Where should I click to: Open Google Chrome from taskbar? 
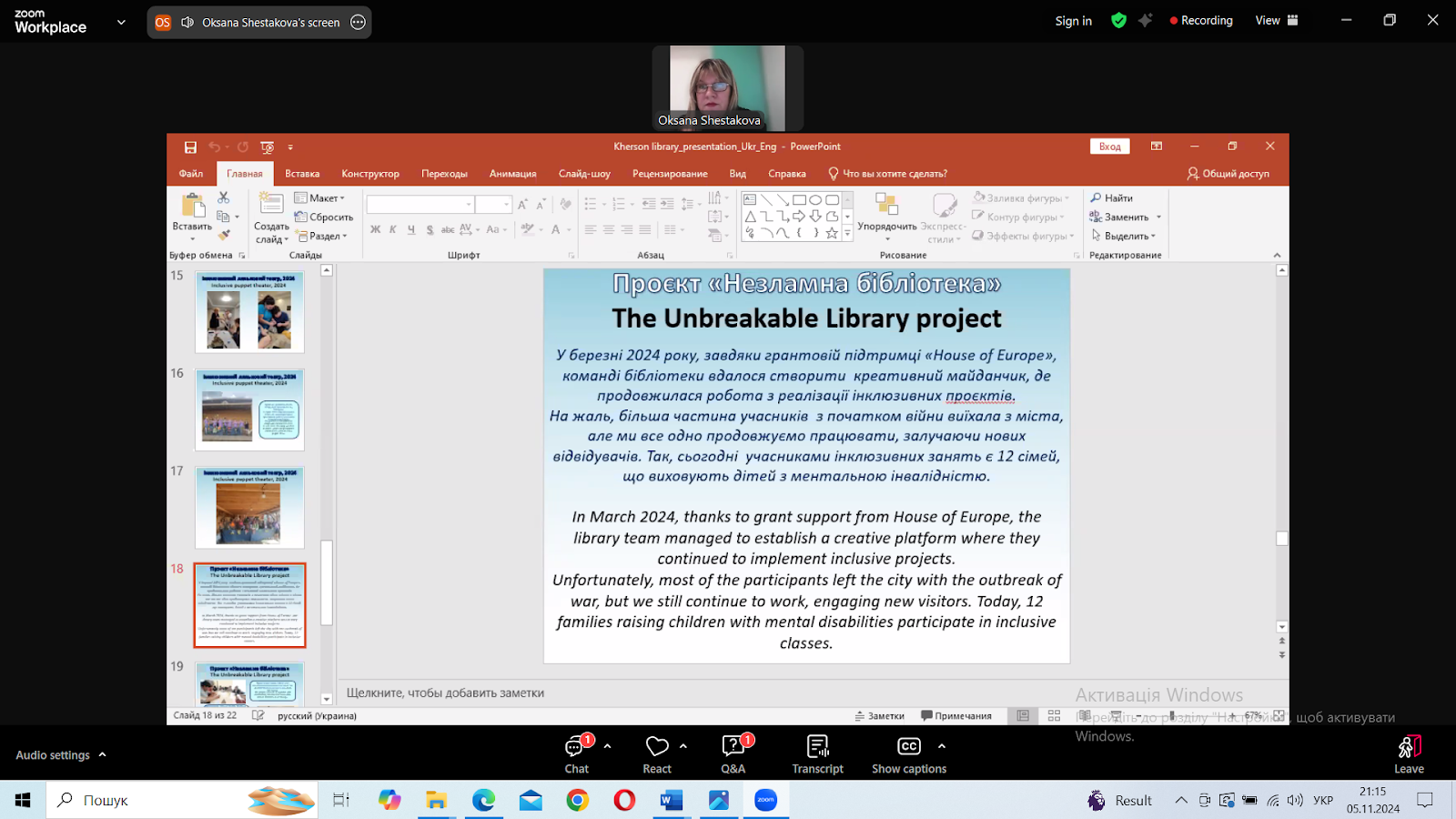coord(577,800)
